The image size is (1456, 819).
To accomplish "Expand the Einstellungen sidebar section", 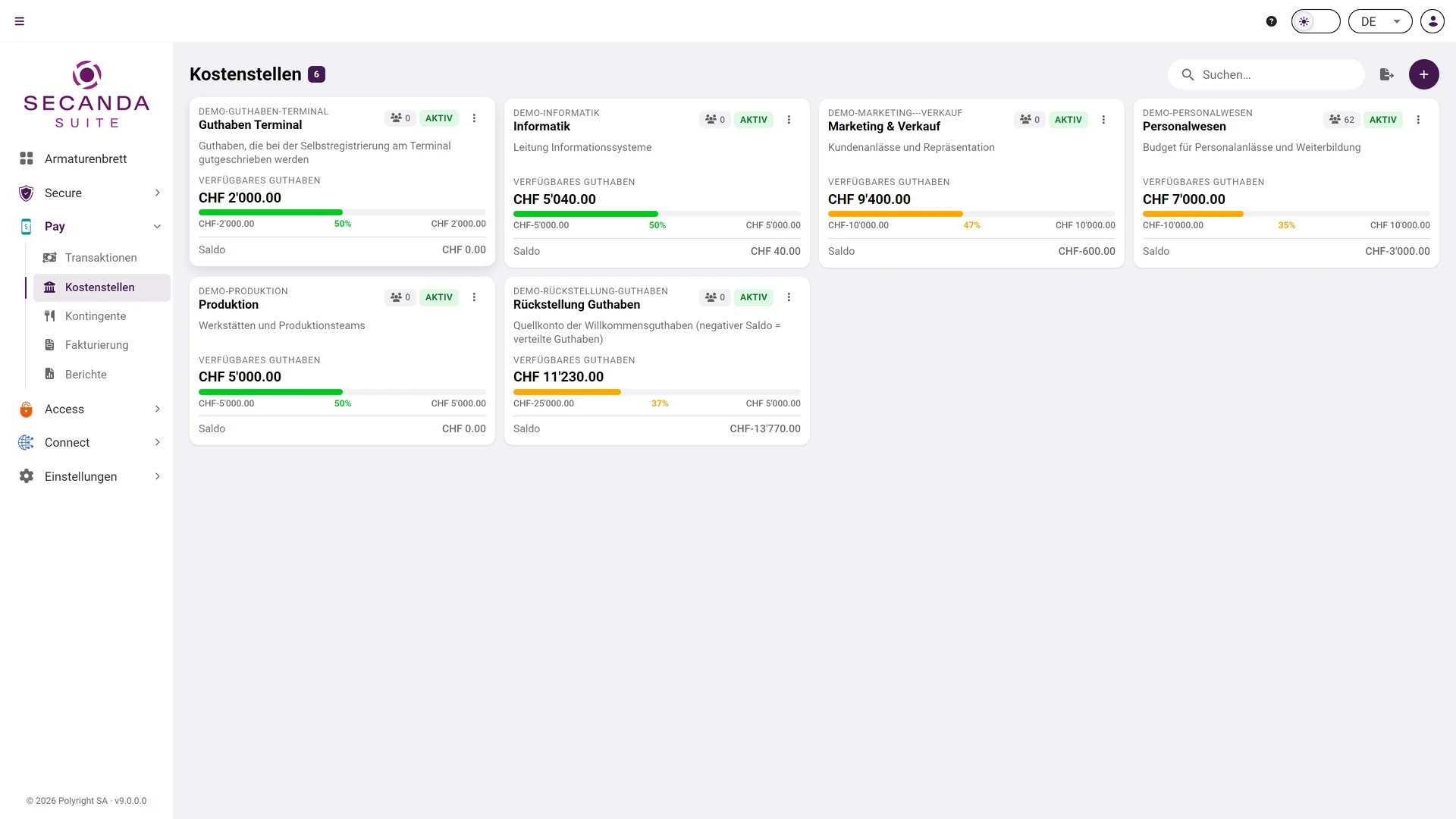I will [86, 476].
